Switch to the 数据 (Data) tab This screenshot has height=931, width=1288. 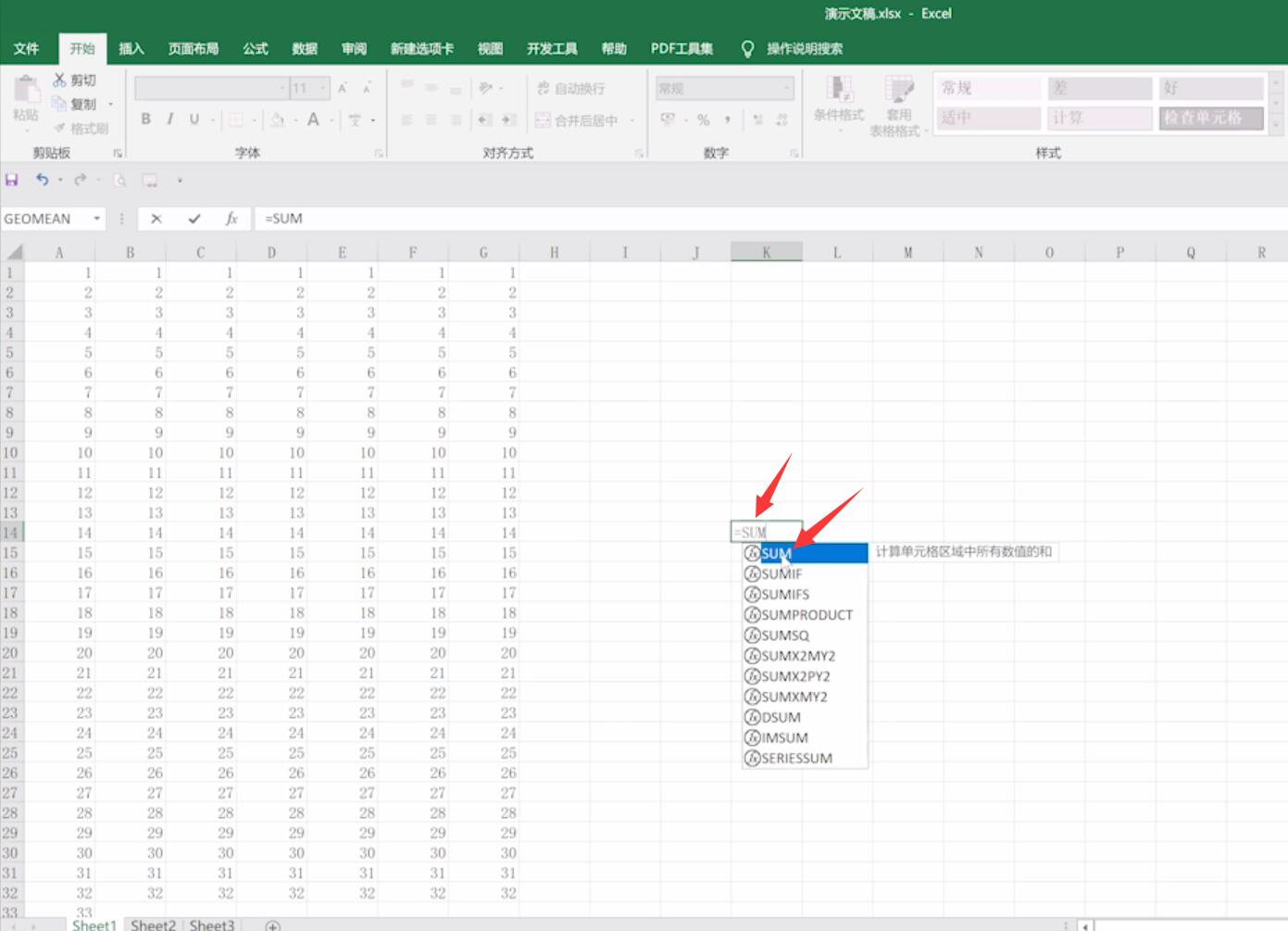[305, 48]
